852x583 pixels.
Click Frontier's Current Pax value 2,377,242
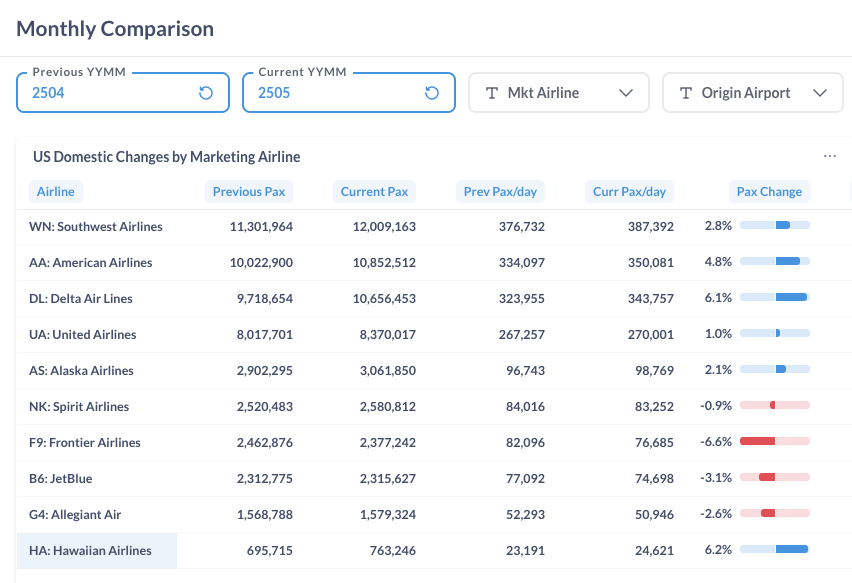coord(387,442)
